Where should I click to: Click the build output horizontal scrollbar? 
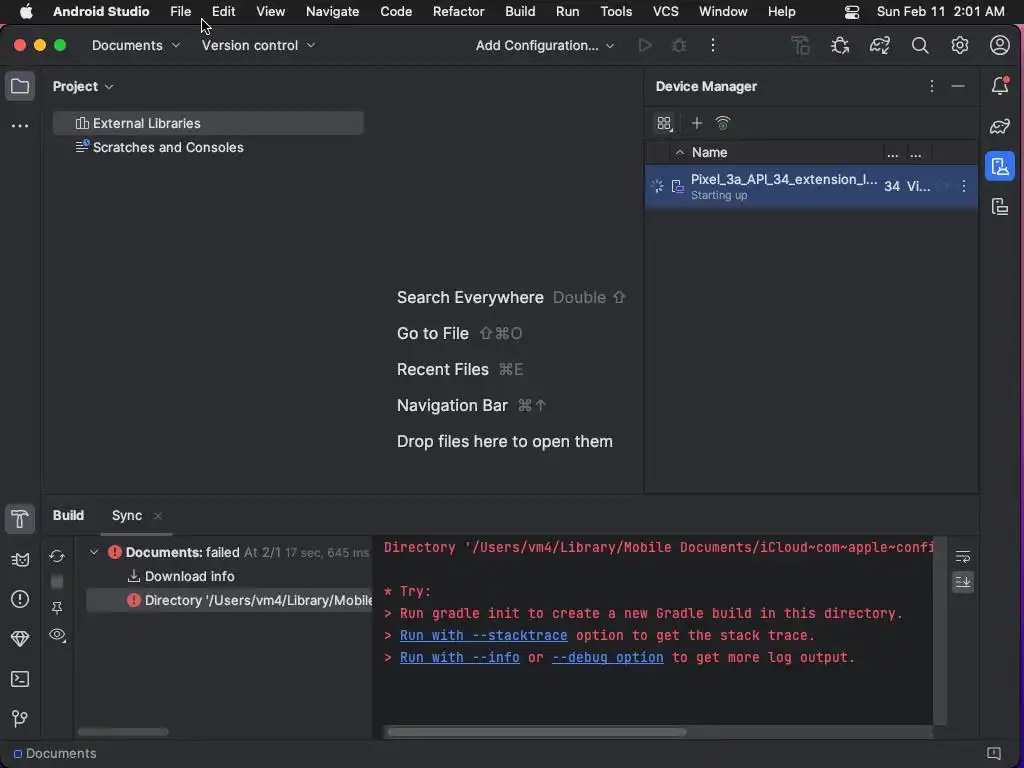point(536,732)
